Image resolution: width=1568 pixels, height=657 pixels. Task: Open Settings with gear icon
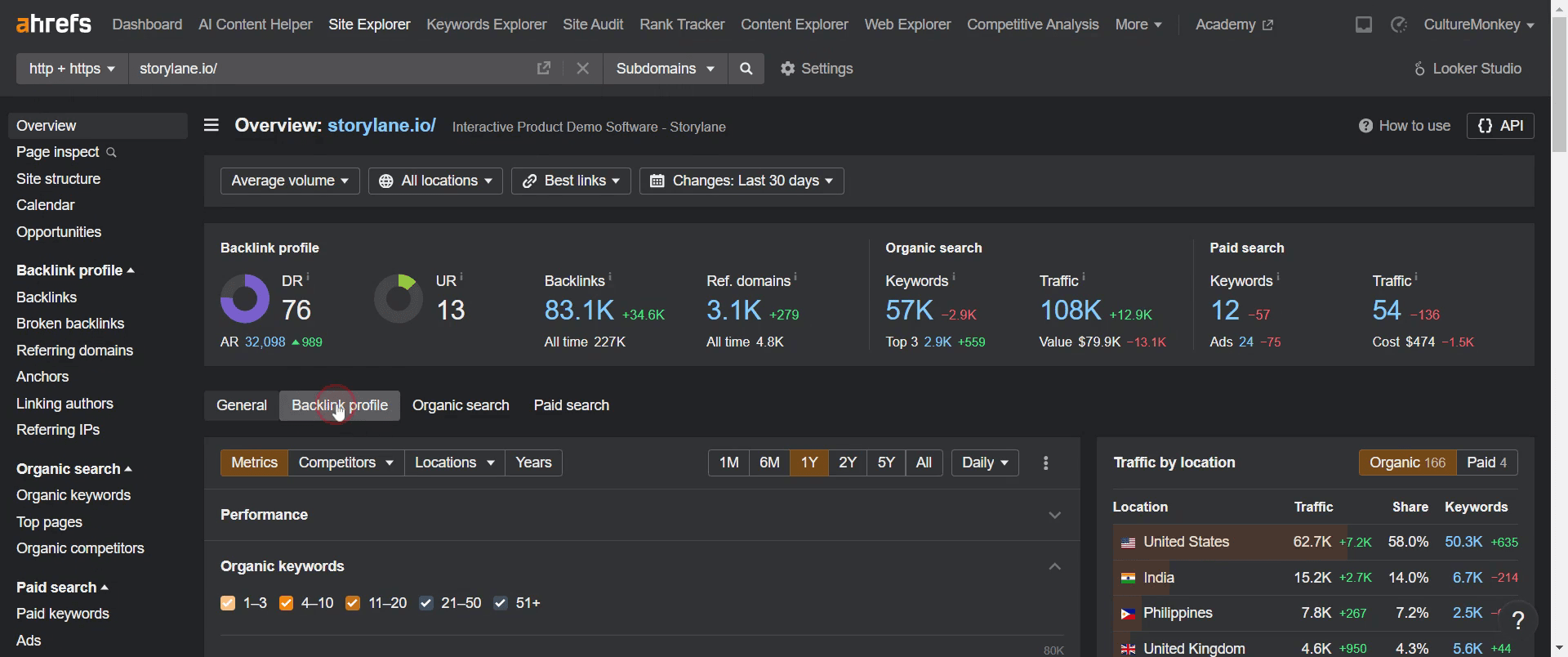coord(817,69)
